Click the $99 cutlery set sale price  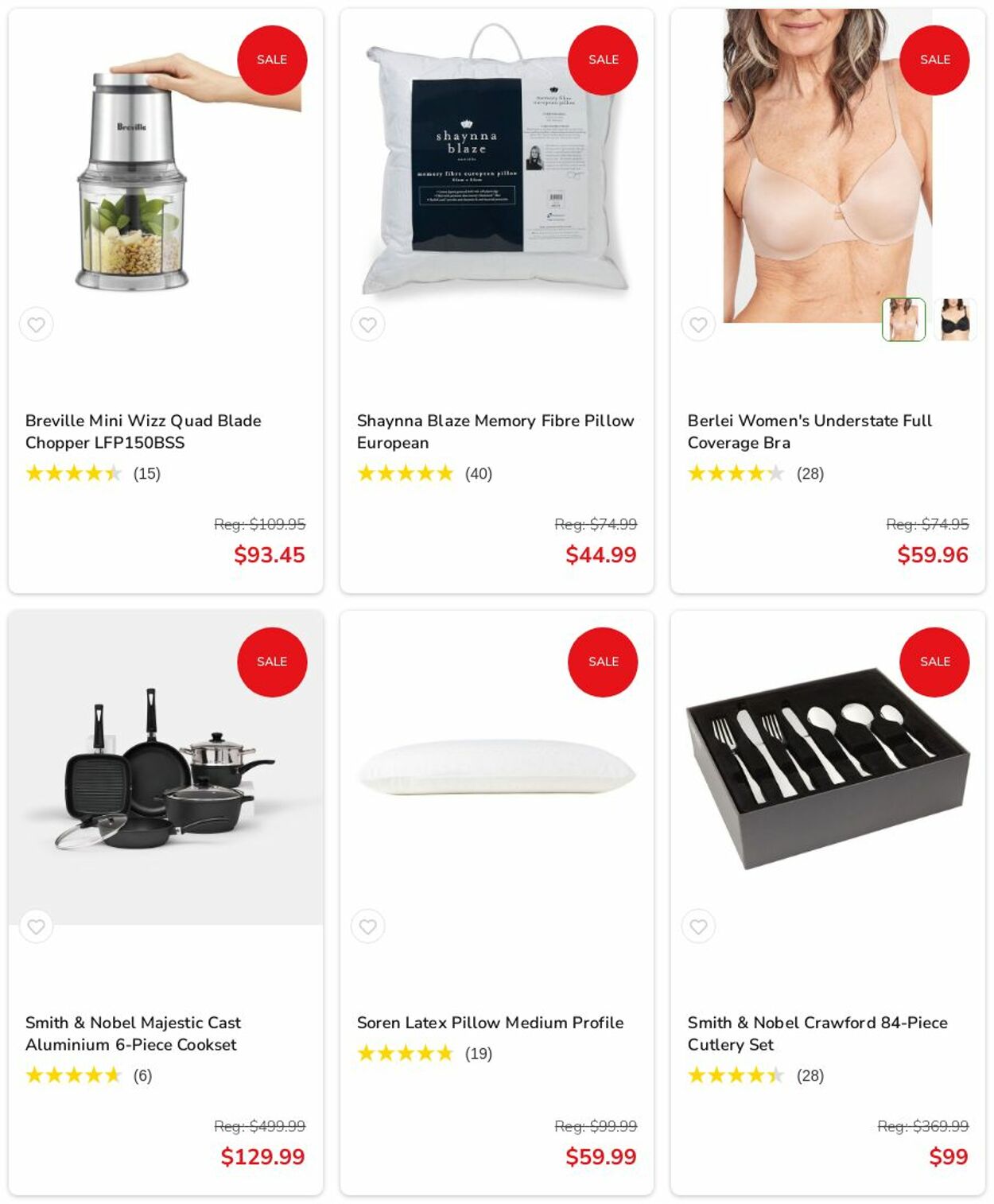pos(949,1157)
